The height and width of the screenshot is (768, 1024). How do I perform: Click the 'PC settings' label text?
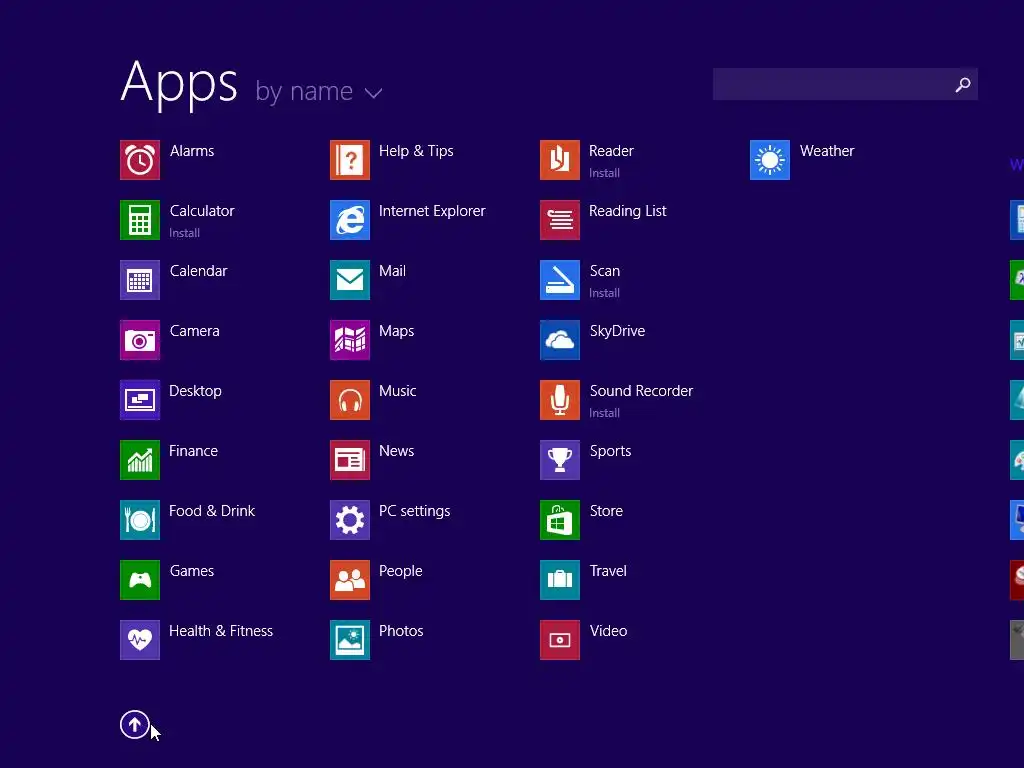click(x=415, y=511)
